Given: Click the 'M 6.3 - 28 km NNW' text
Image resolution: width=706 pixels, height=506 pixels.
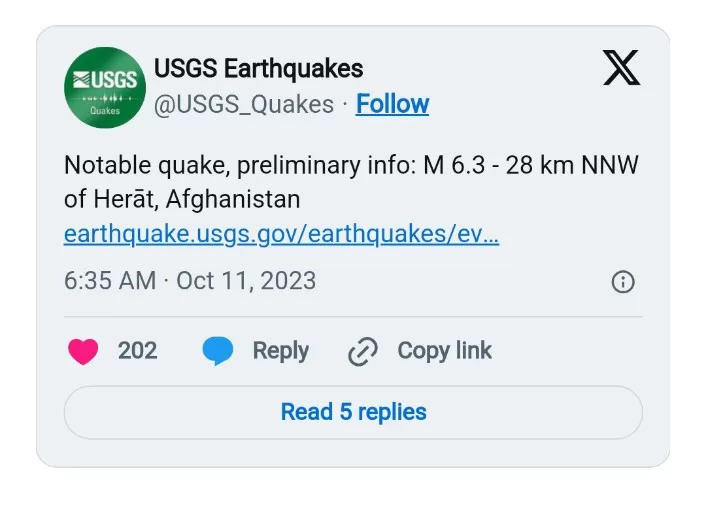Looking at the screenshot, I should tap(526, 166).
